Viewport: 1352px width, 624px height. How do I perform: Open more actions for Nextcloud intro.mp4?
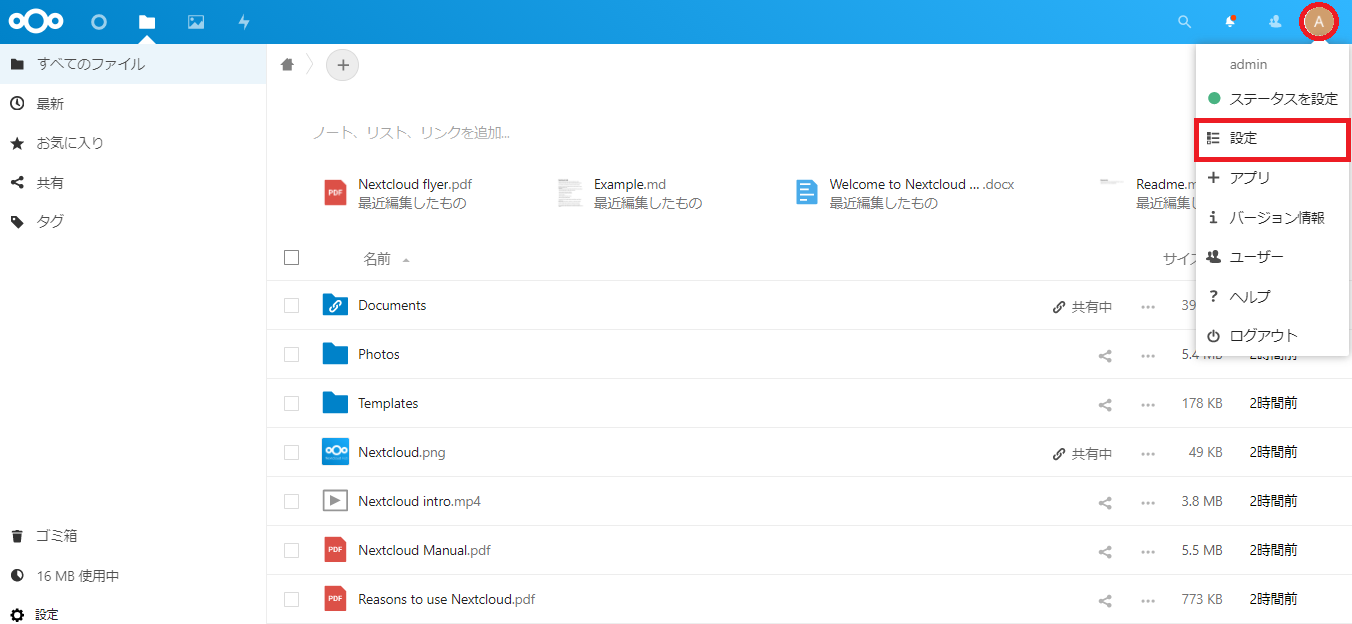1148,502
